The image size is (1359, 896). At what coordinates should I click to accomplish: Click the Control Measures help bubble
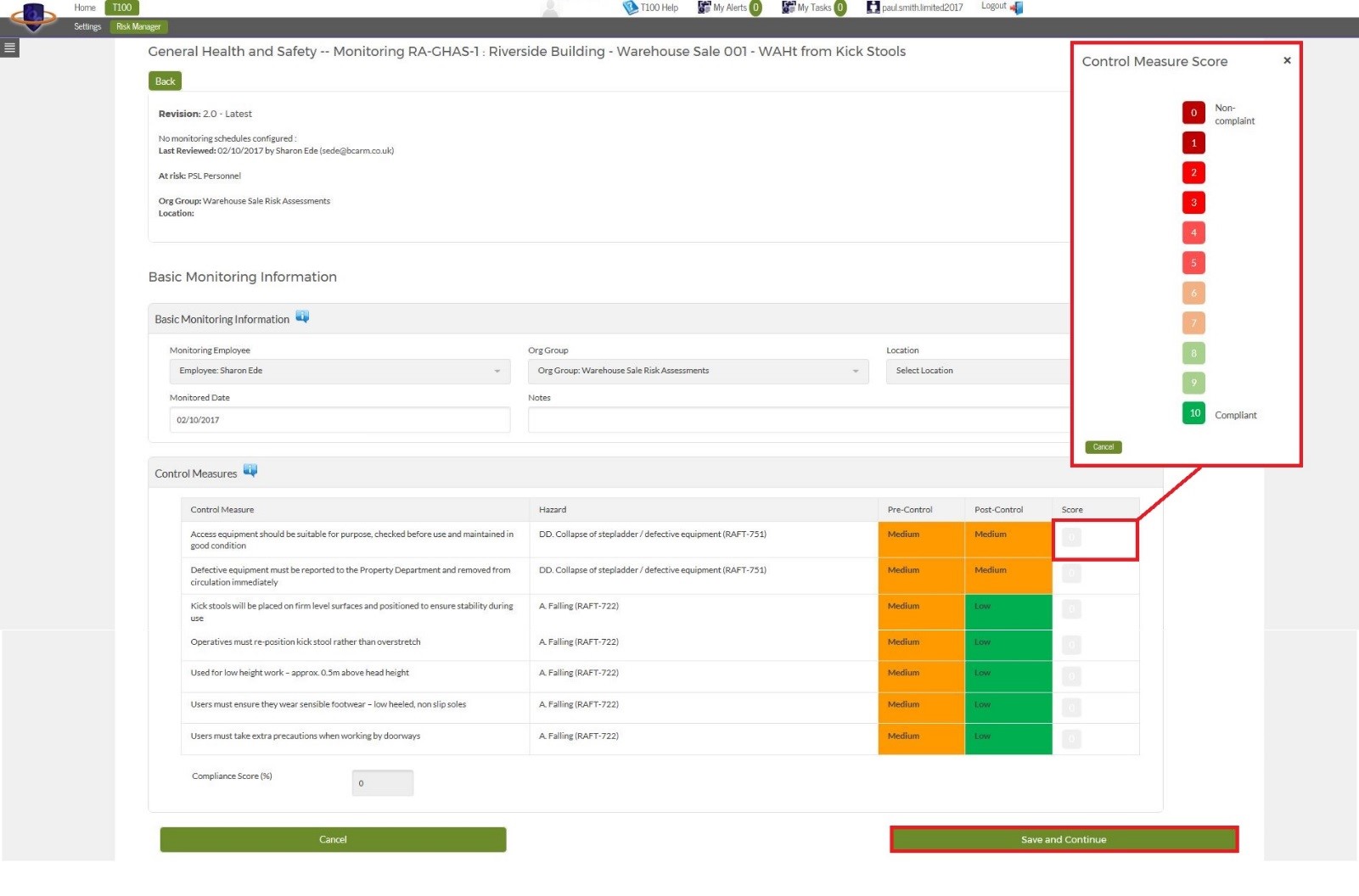point(250,470)
